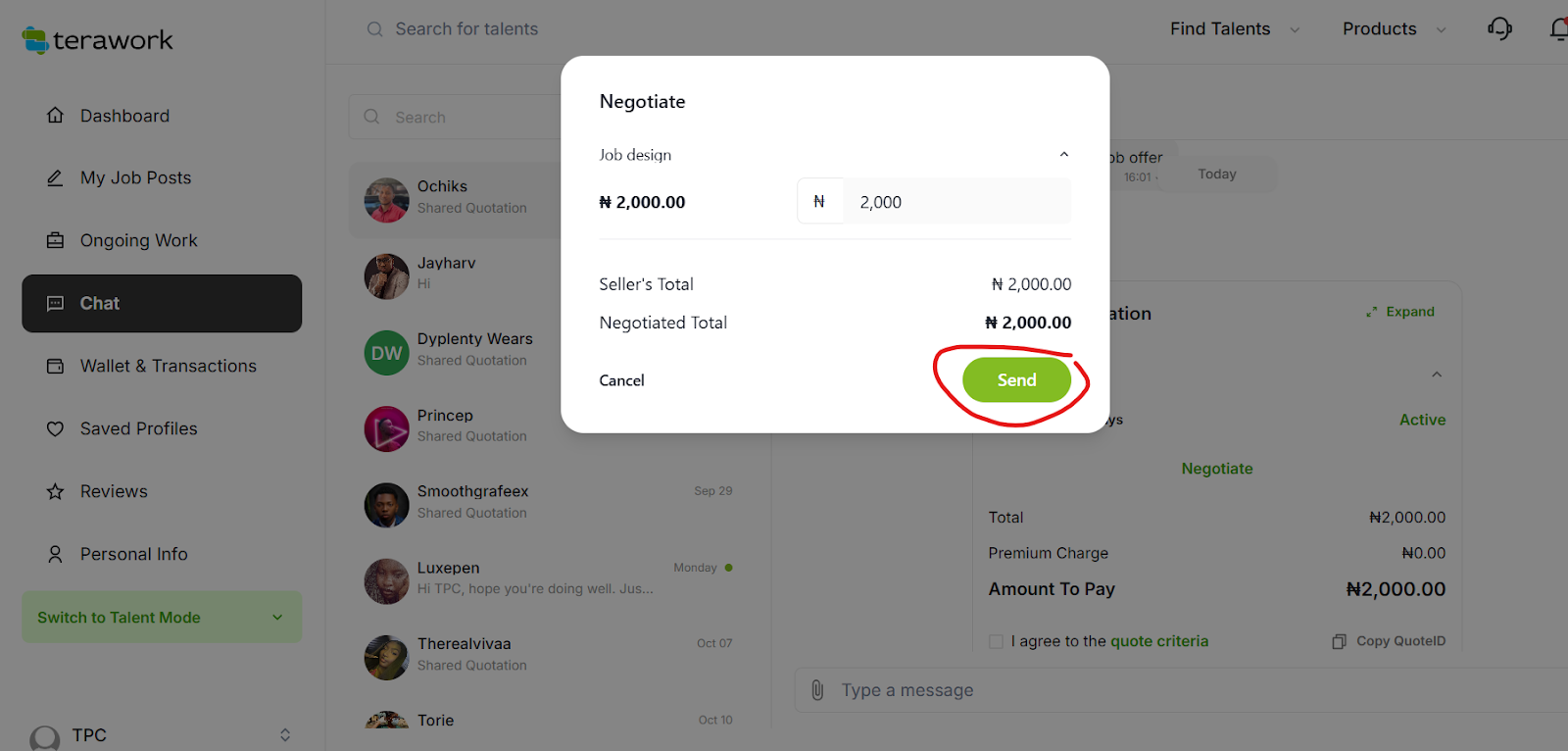Viewport: 1568px width, 751px height.
Task: Click the headset support icon
Action: (x=1499, y=29)
